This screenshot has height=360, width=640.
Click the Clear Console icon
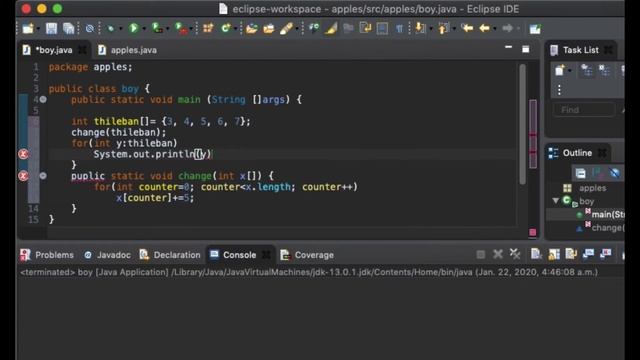click(x=536, y=254)
